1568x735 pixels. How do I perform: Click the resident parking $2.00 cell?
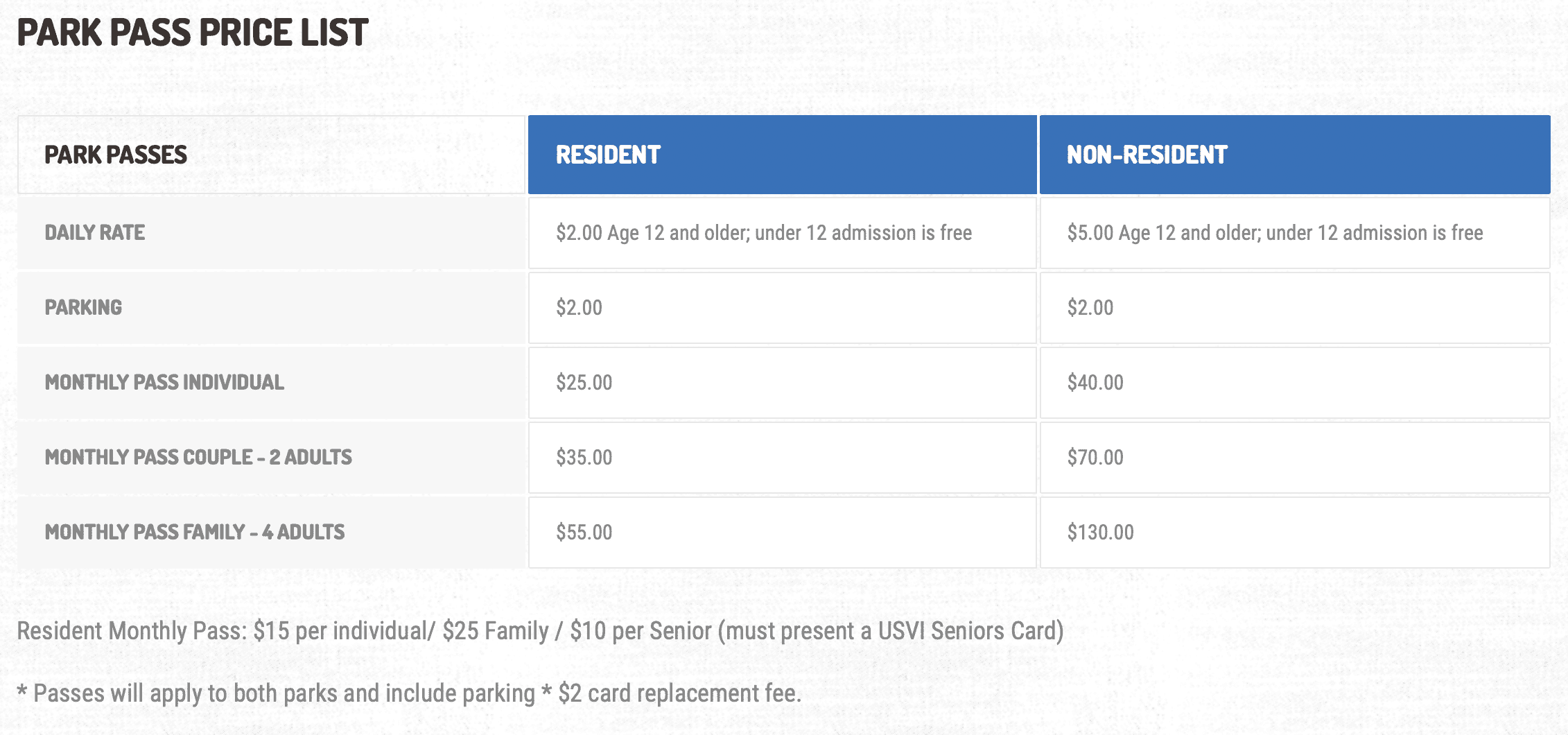coord(782,308)
